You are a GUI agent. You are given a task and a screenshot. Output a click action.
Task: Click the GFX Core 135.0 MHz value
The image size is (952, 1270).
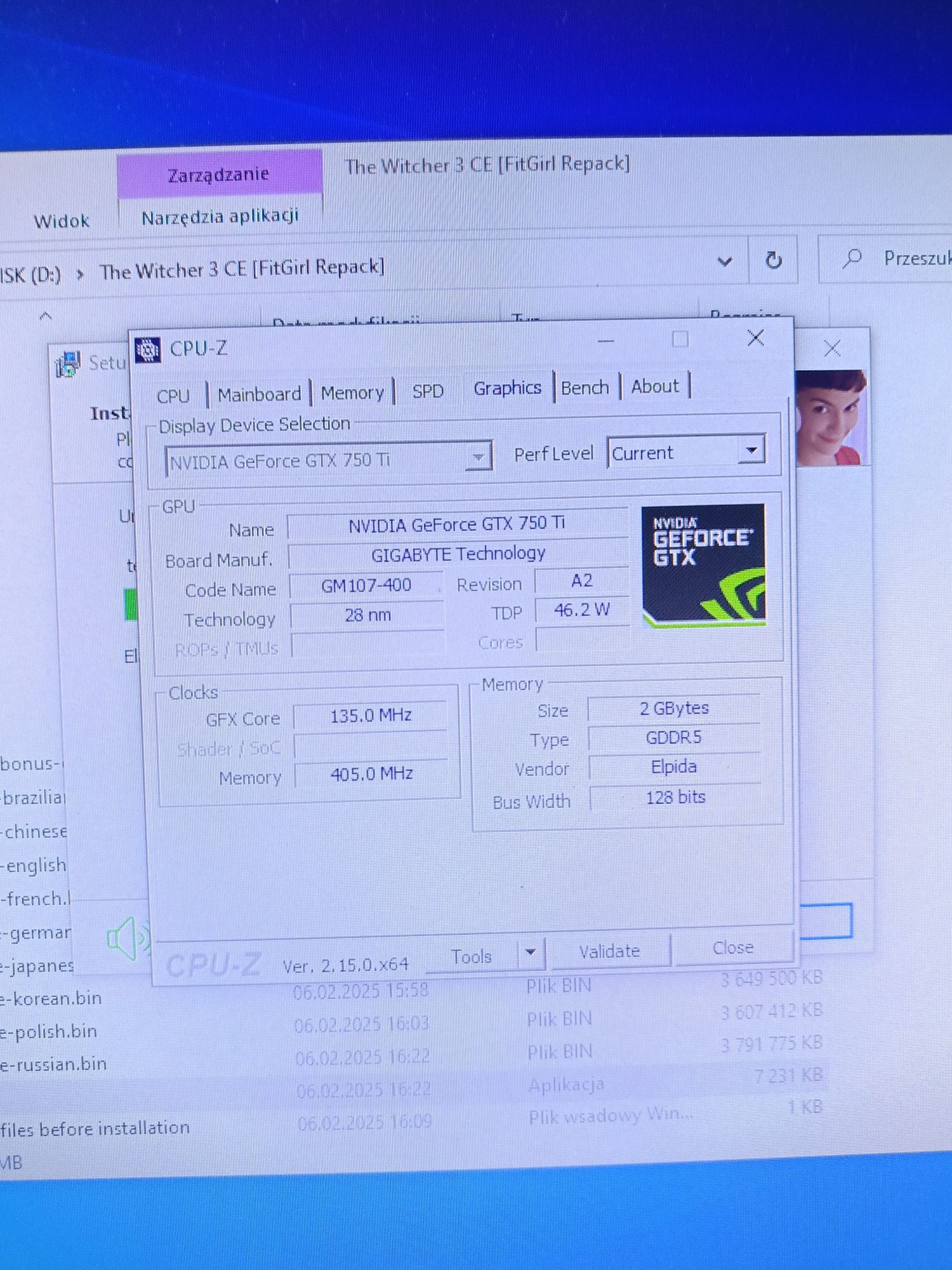pos(371,716)
